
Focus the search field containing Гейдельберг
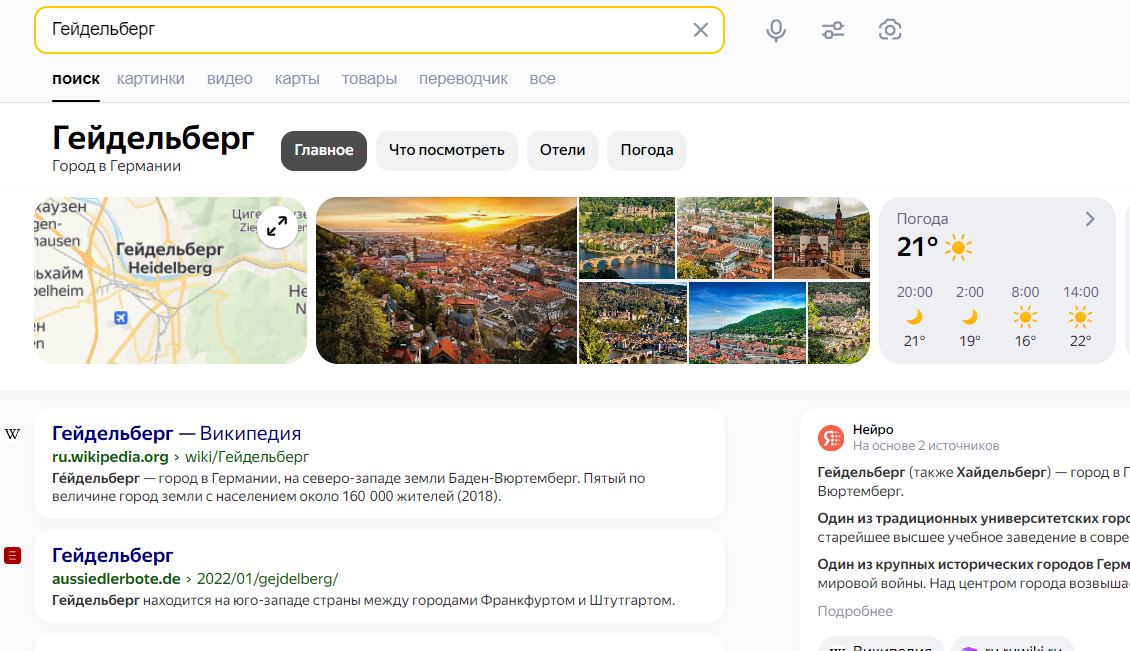360,30
